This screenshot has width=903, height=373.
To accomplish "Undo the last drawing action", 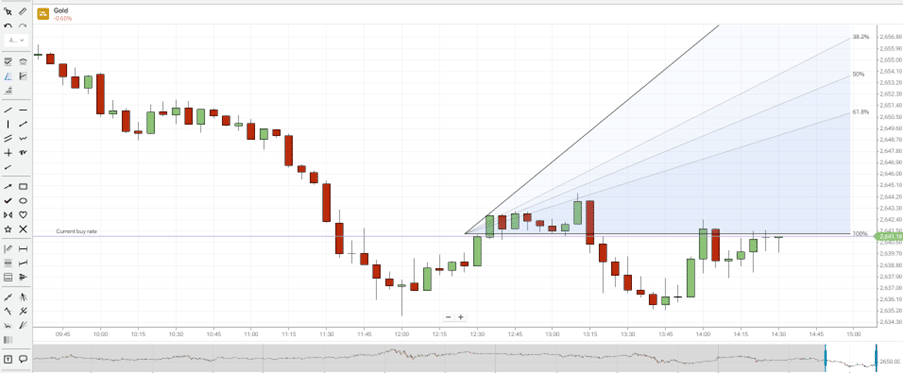I will (x=8, y=26).
